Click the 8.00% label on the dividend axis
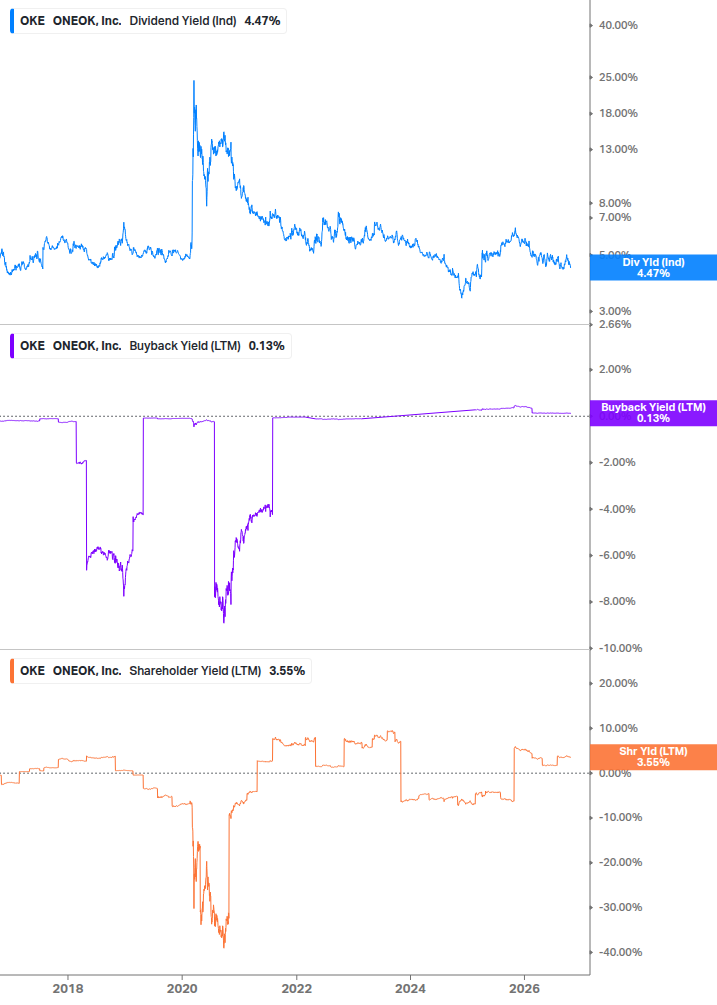Viewport: 717px width, 1005px height. (x=614, y=203)
